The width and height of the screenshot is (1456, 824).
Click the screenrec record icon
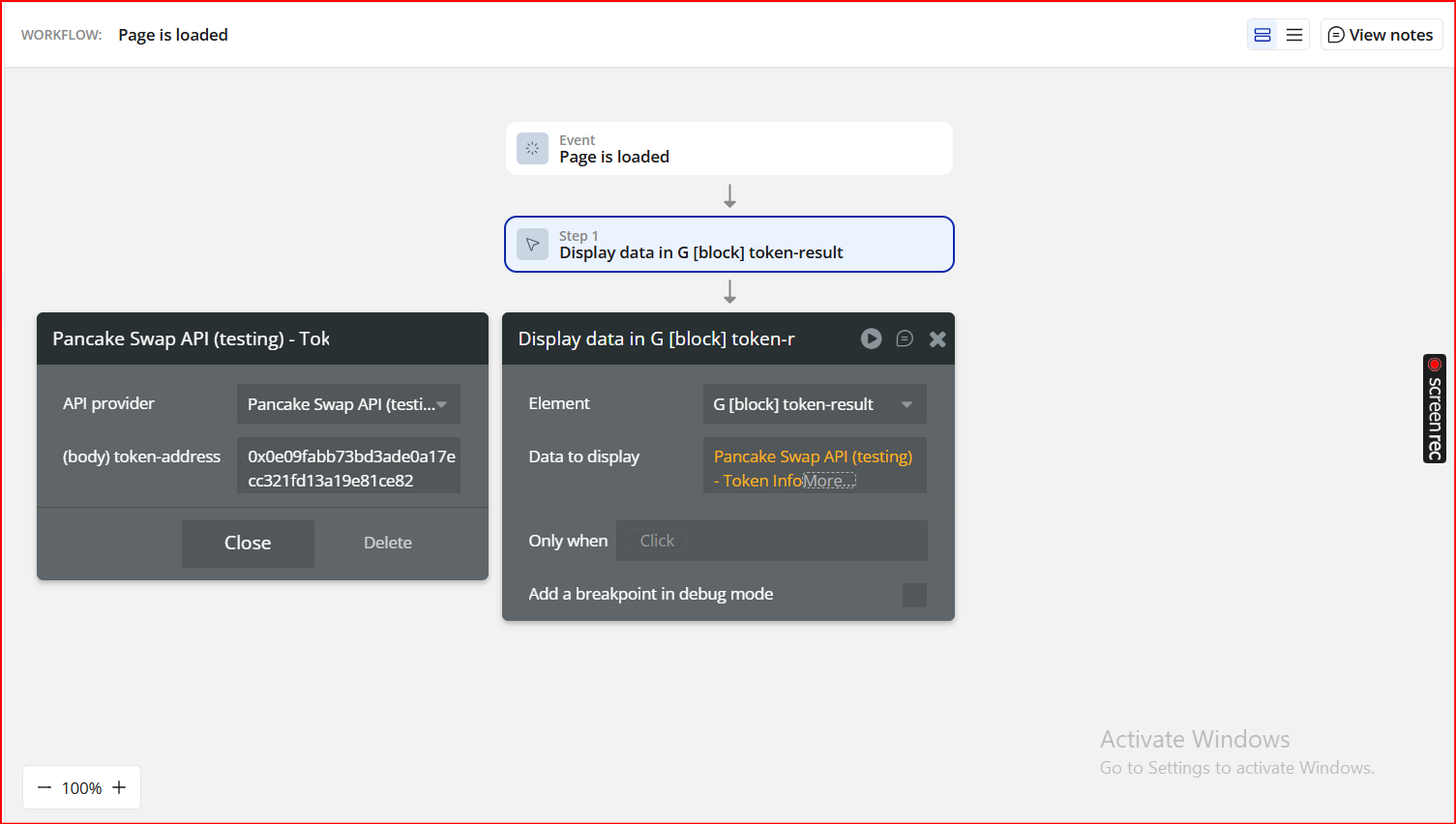click(x=1435, y=365)
